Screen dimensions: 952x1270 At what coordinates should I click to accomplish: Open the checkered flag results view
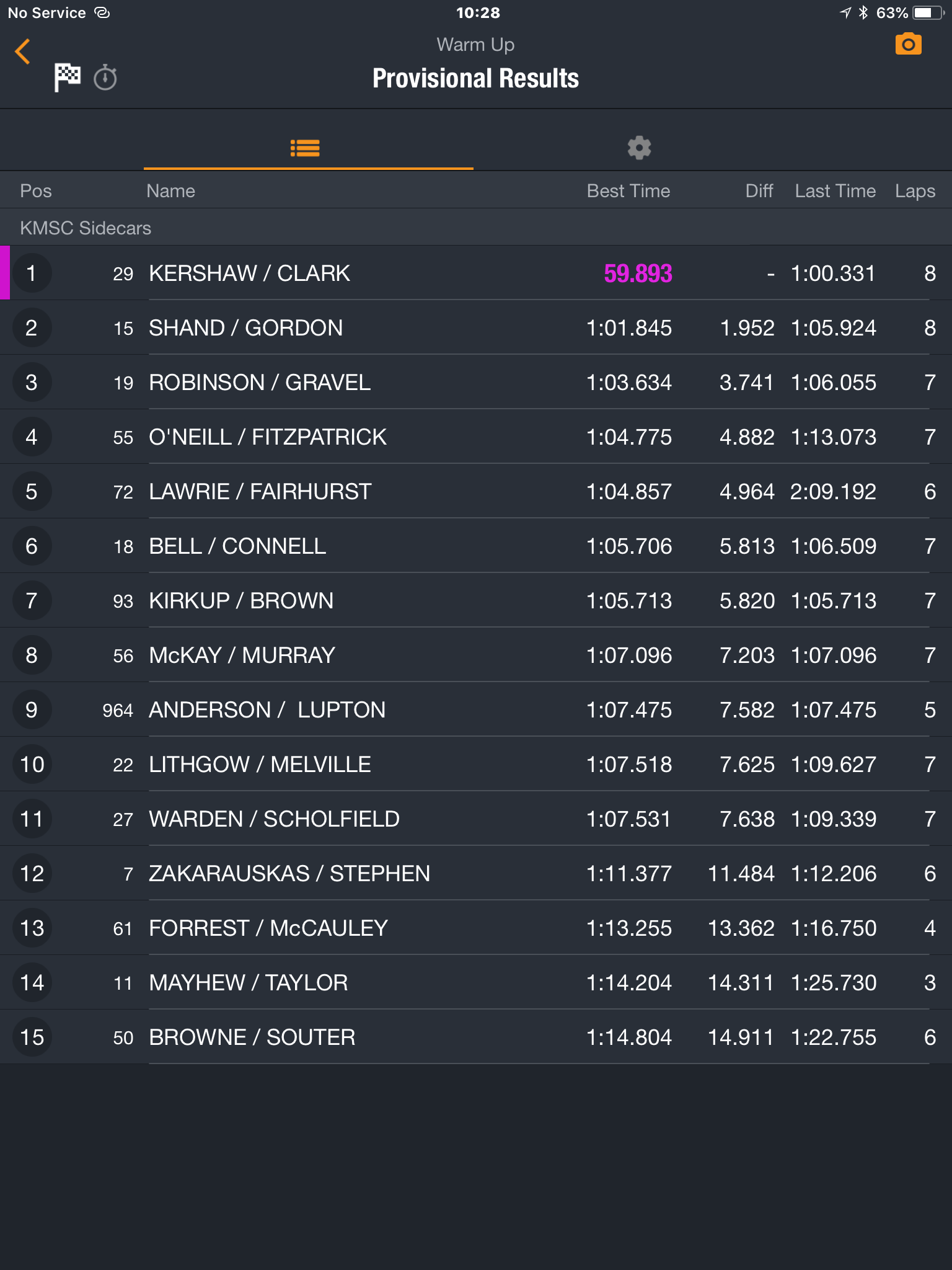(x=67, y=78)
